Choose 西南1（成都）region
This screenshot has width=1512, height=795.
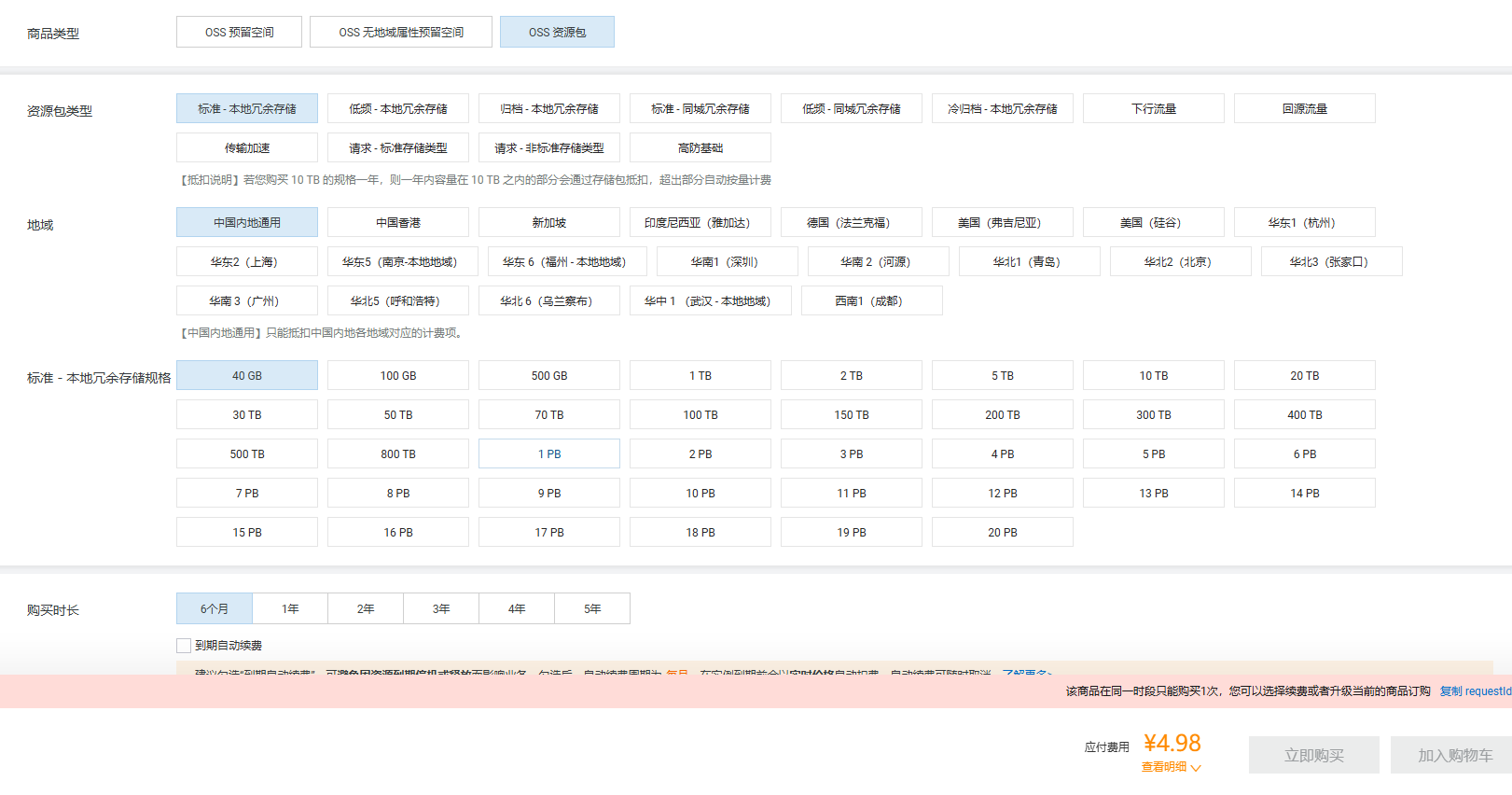(871, 301)
